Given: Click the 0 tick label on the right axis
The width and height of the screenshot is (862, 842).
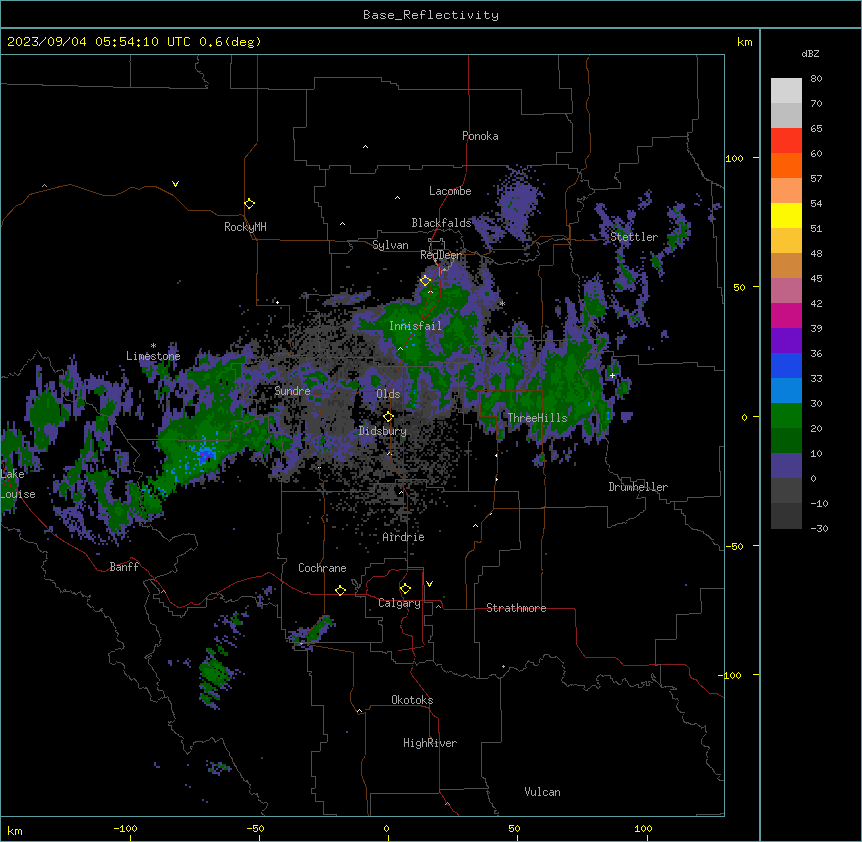Looking at the screenshot, I should coord(744,418).
